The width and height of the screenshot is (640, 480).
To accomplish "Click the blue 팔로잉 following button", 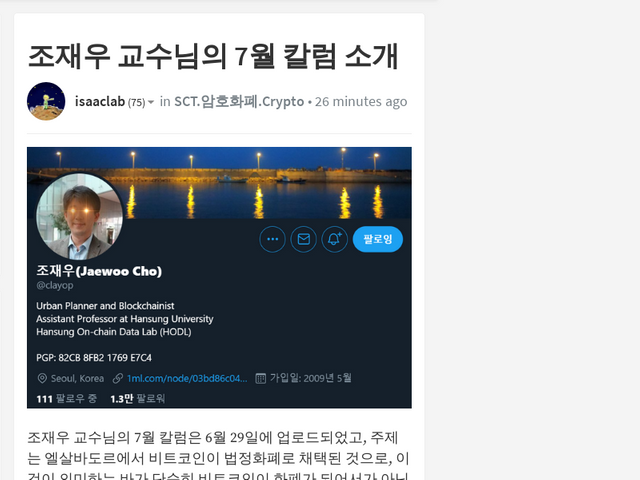I will point(378,239).
